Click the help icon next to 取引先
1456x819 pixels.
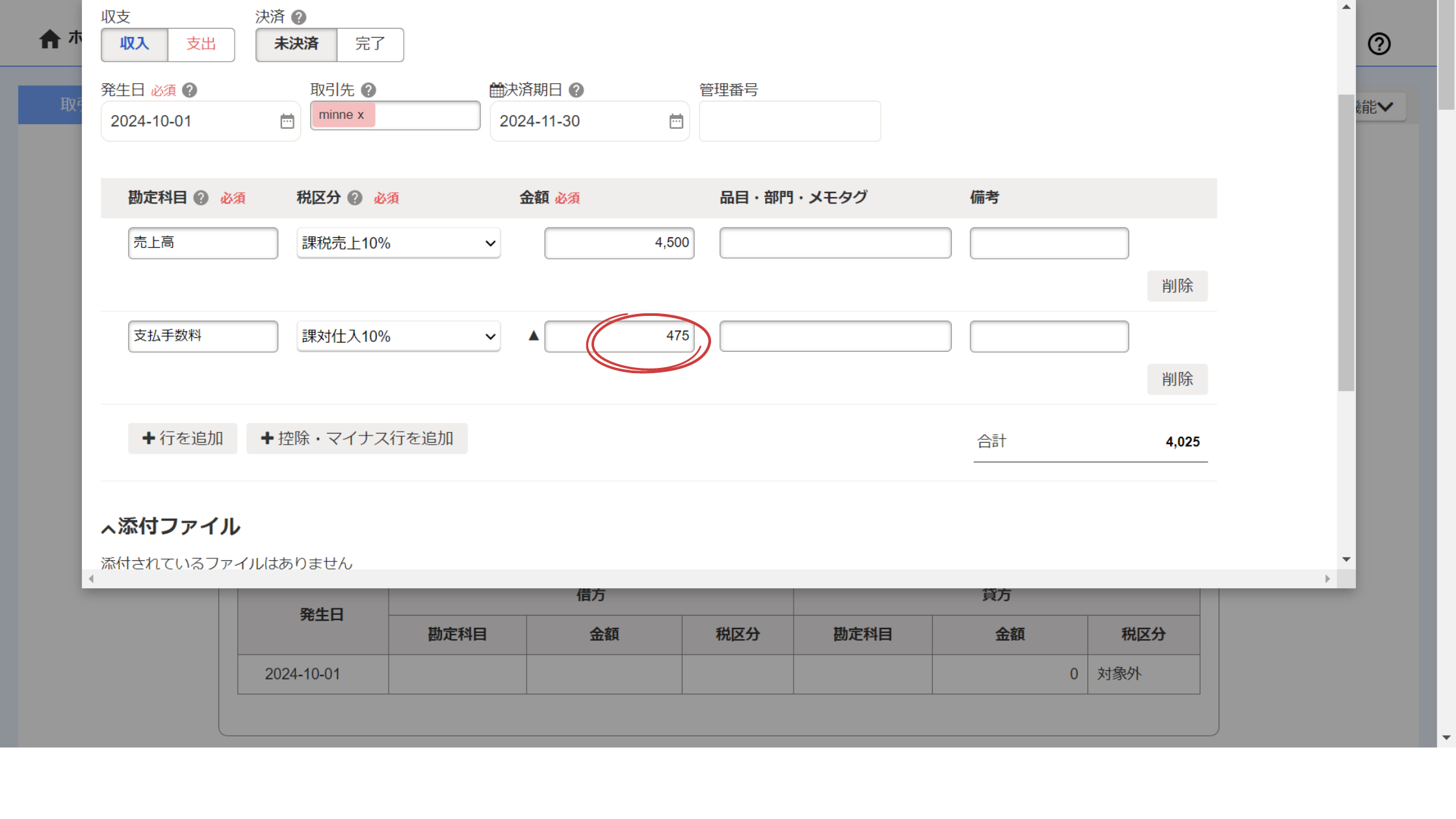369,90
